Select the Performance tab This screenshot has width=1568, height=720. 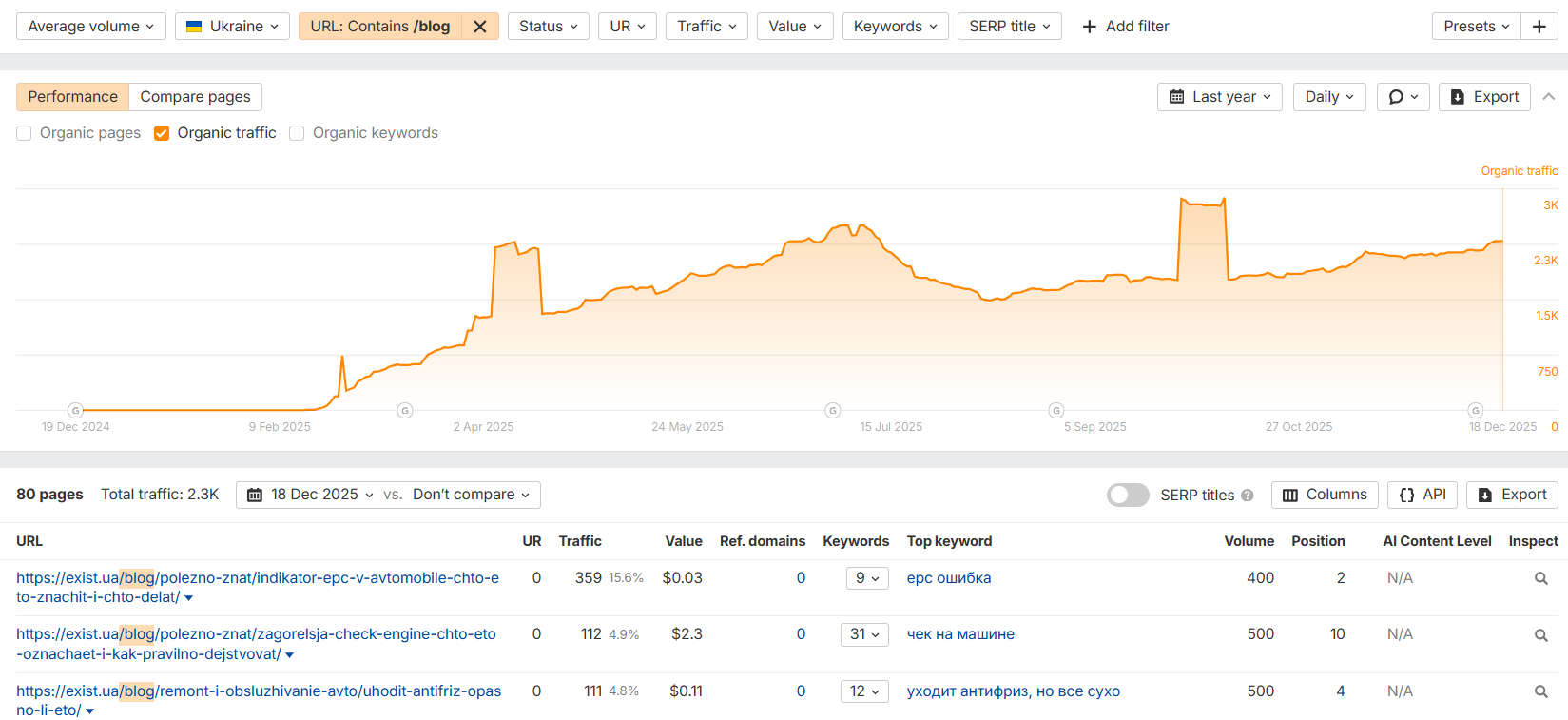(73, 97)
